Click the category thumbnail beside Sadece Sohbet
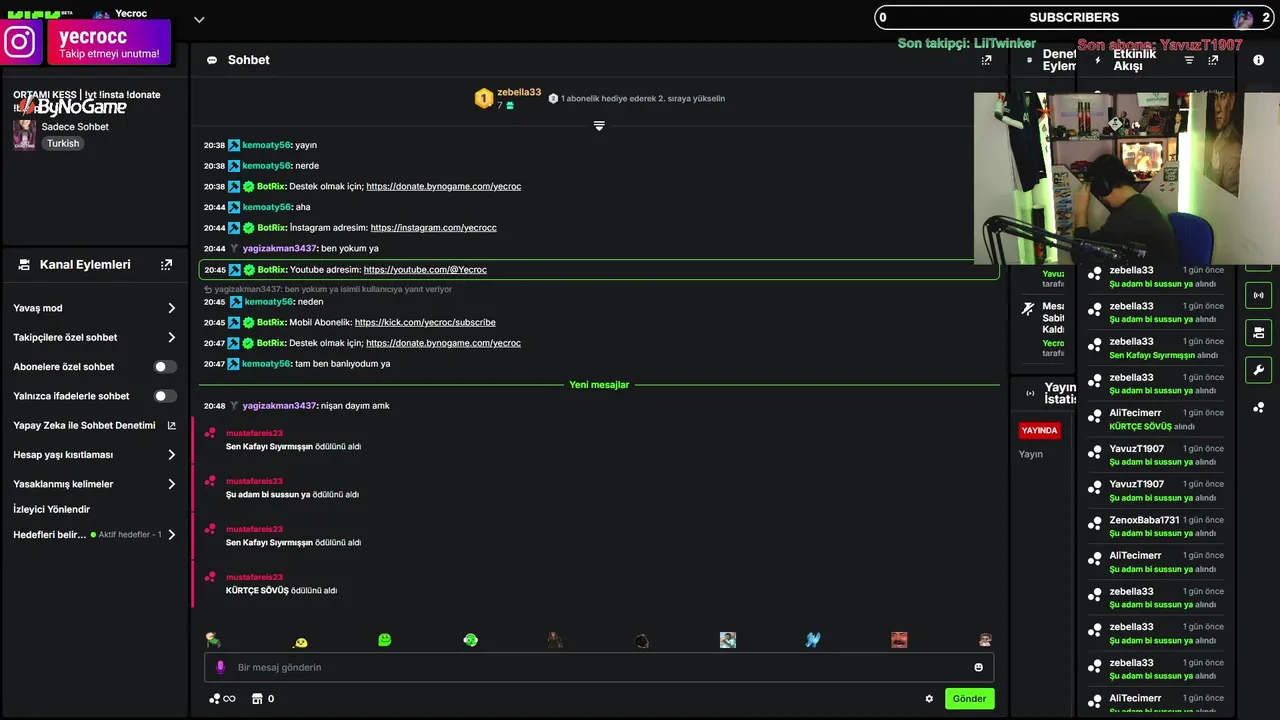Screen dimensions: 1280x720 coord(24,134)
